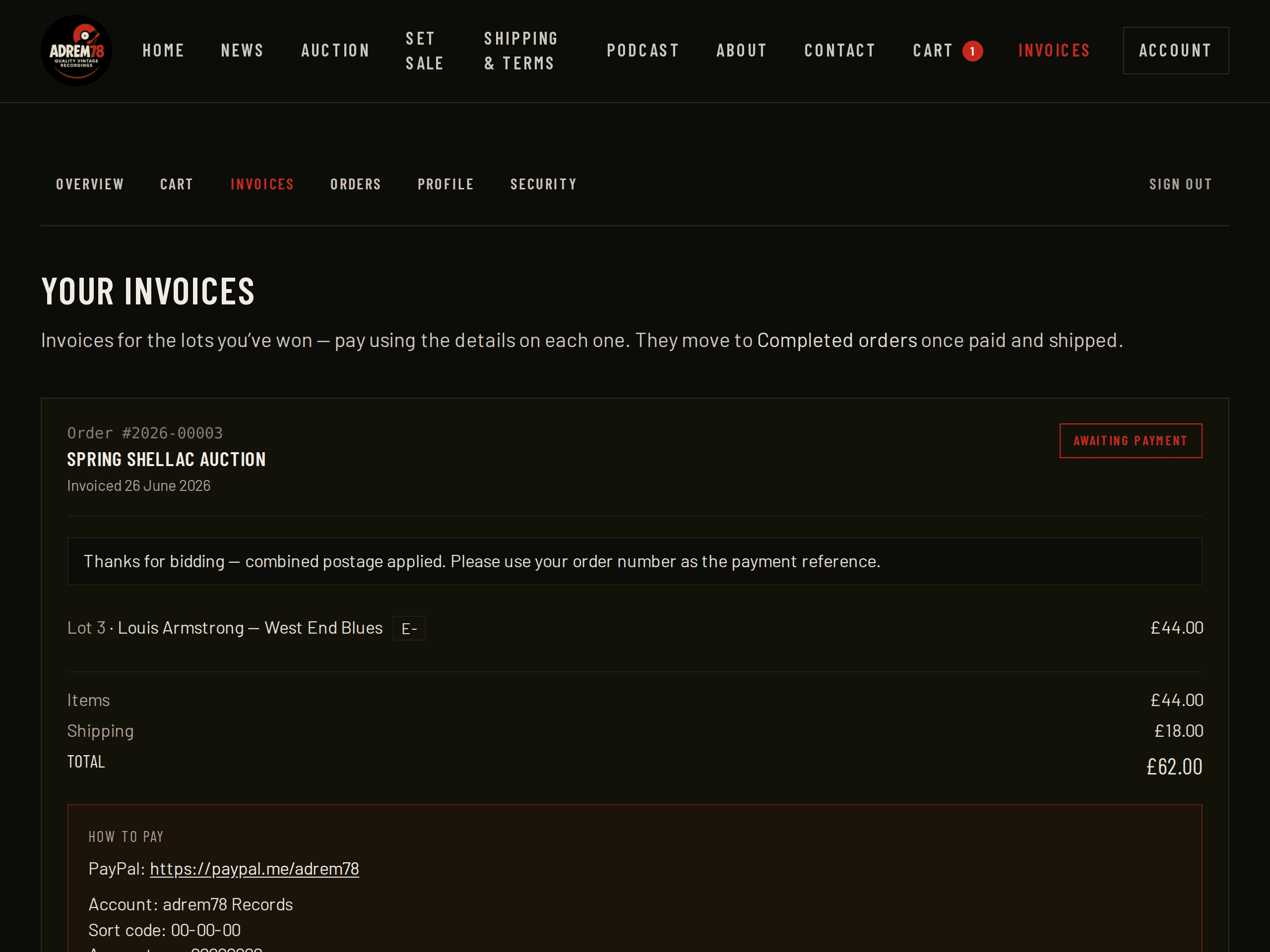The height and width of the screenshot is (952, 1270).
Task: Select the Invoices account tab
Action: [x=262, y=184]
